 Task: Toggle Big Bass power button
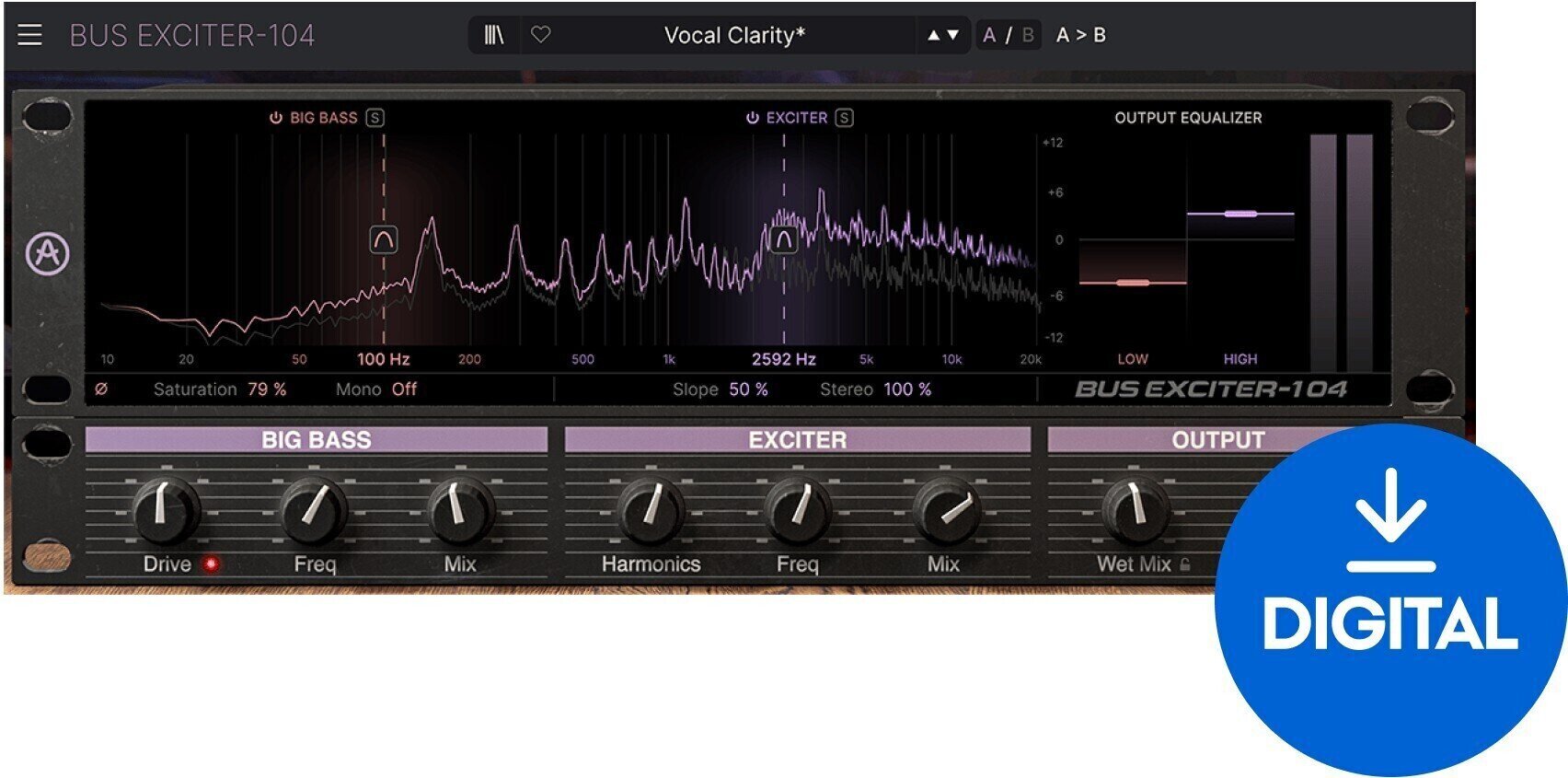(275, 118)
